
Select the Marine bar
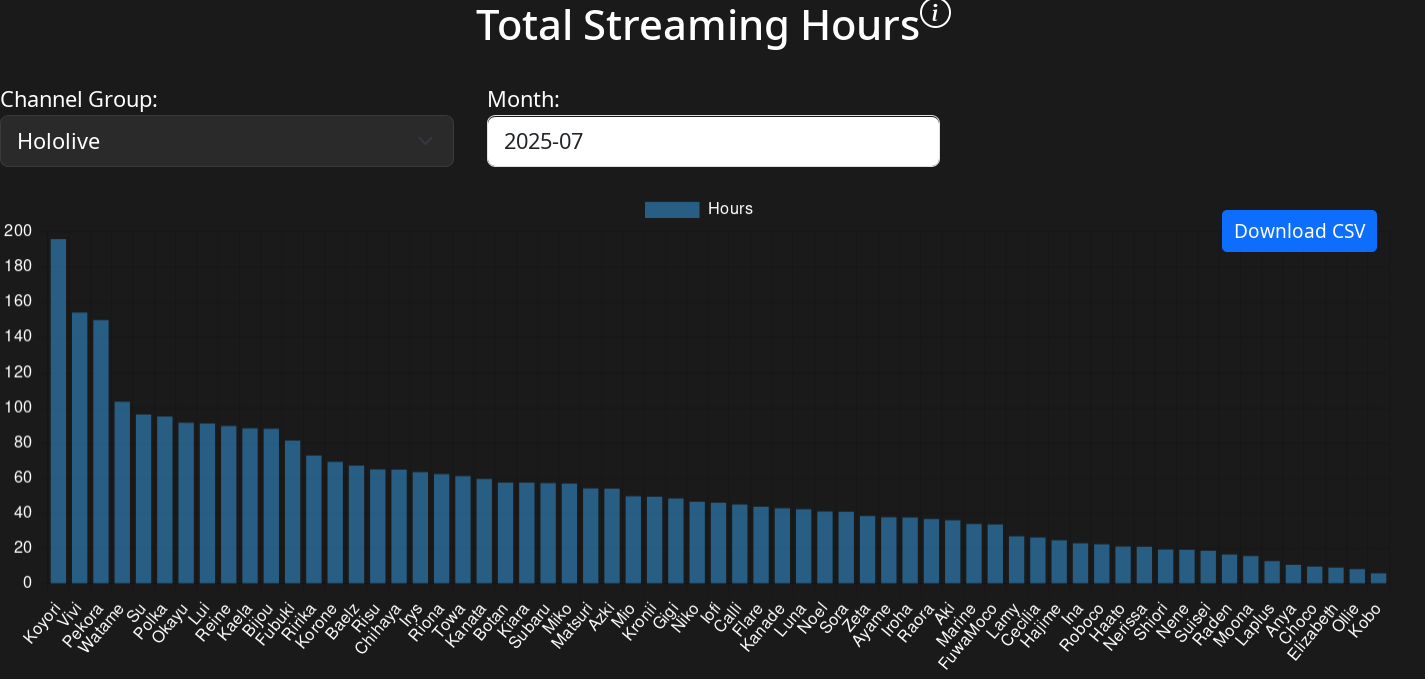tap(974, 554)
